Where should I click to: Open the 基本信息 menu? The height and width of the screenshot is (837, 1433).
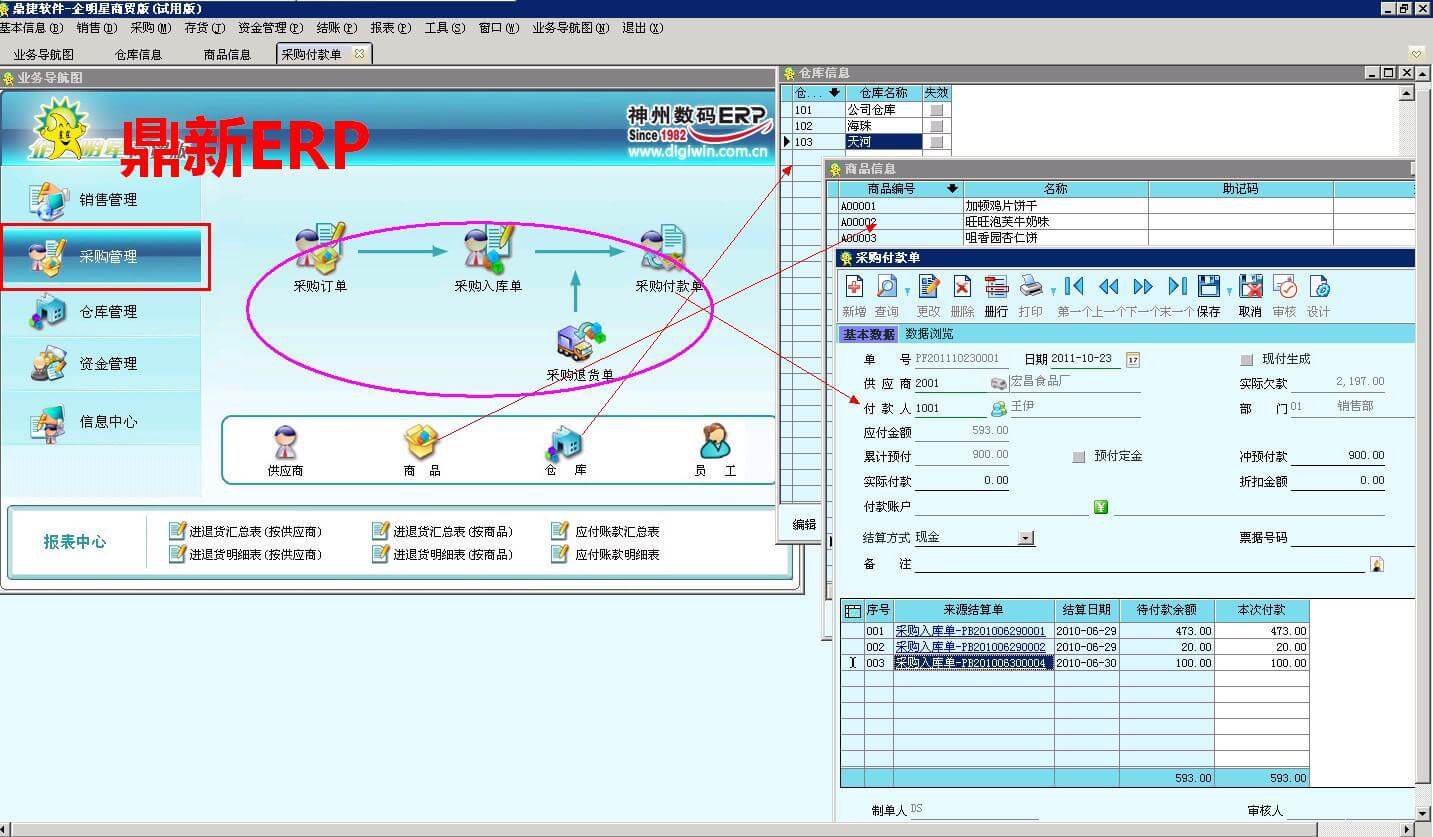click(31, 28)
